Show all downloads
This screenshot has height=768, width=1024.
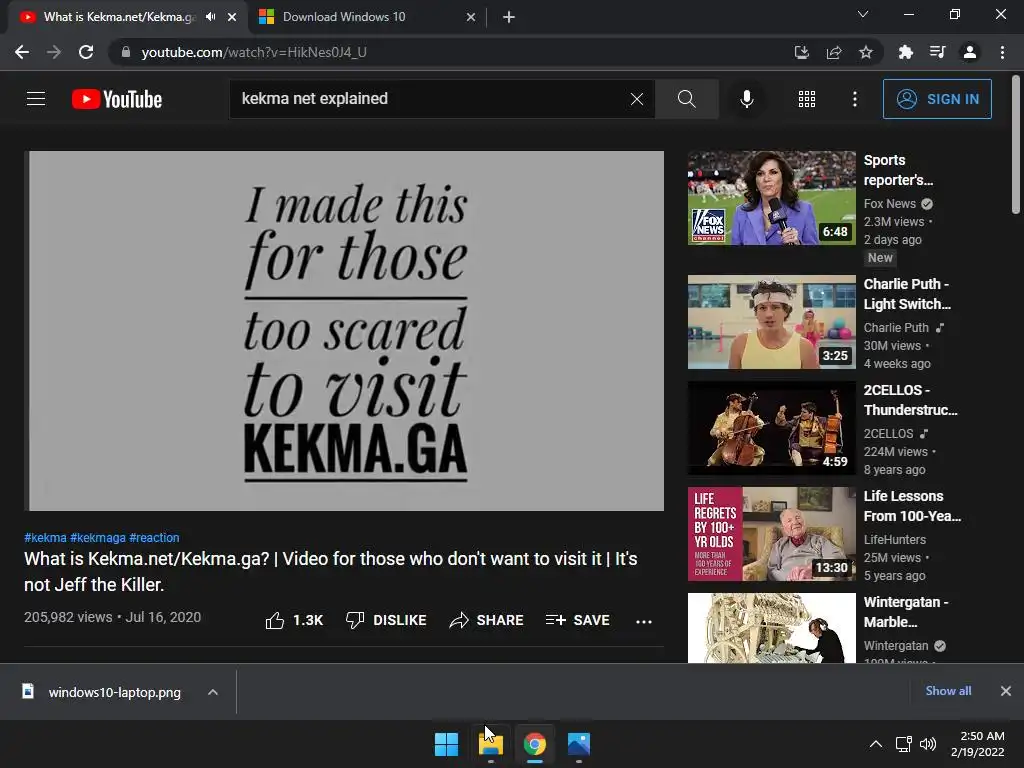click(948, 691)
